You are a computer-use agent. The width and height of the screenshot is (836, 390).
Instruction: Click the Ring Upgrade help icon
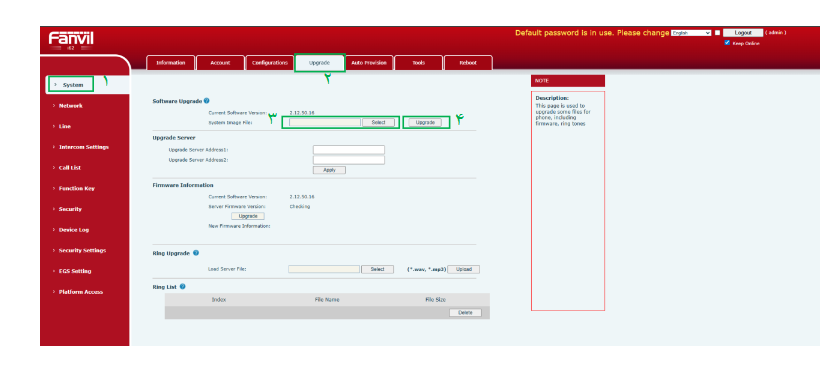(x=196, y=253)
